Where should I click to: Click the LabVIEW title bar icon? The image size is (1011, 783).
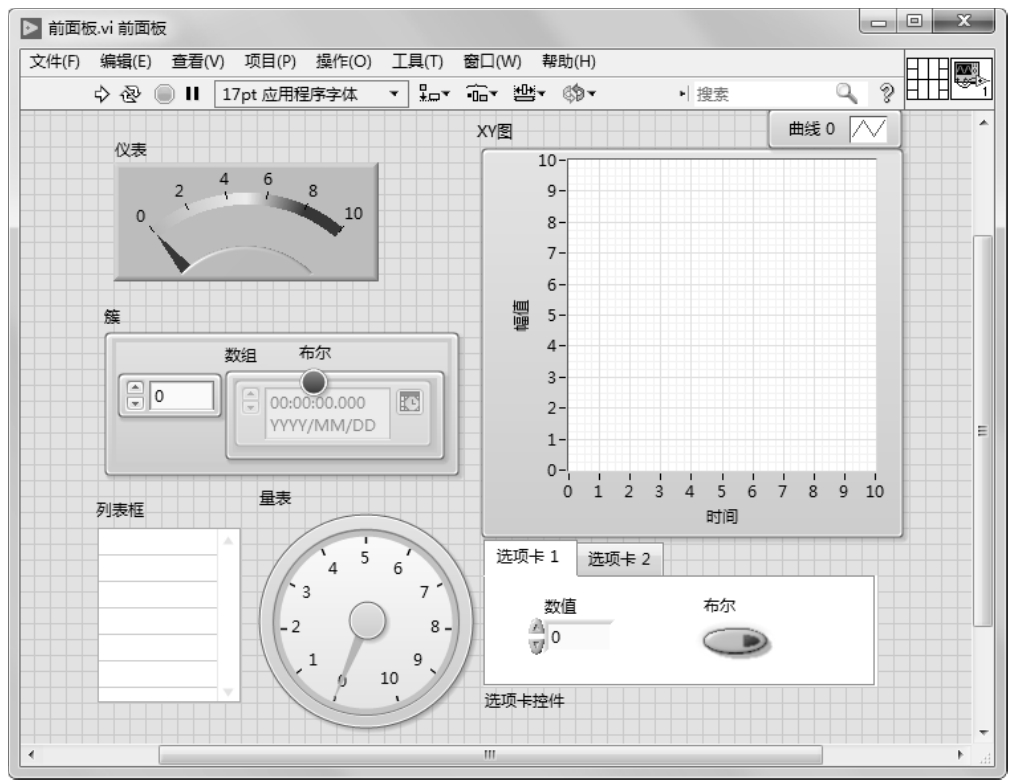(30, 28)
